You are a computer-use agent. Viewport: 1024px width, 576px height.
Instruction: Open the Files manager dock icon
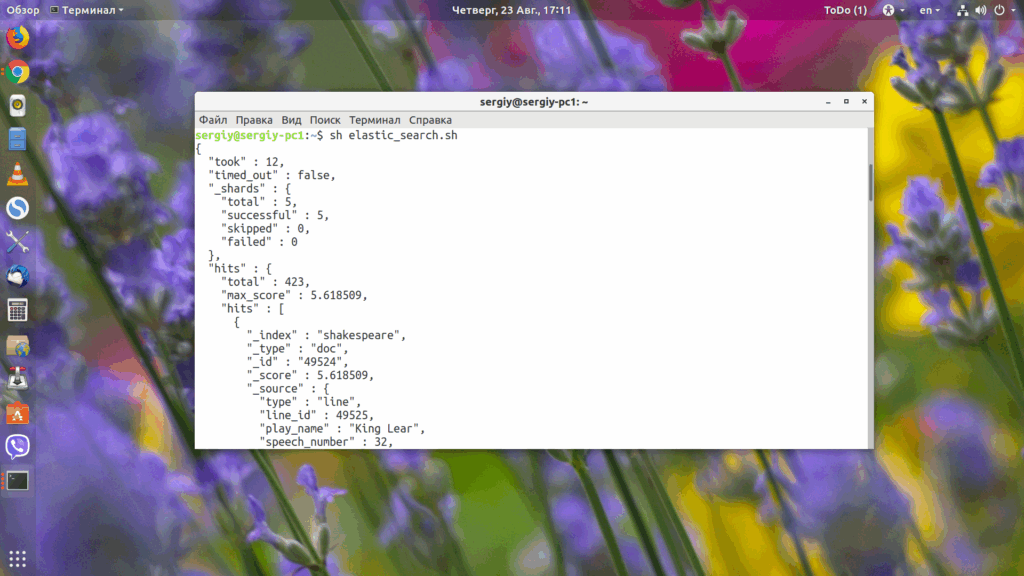click(18, 140)
